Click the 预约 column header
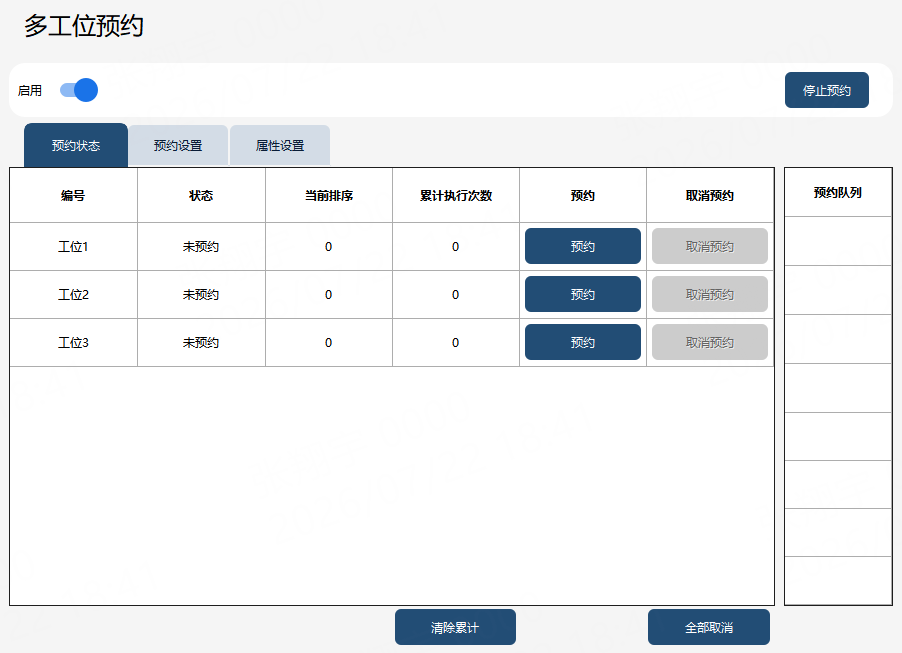 point(583,196)
